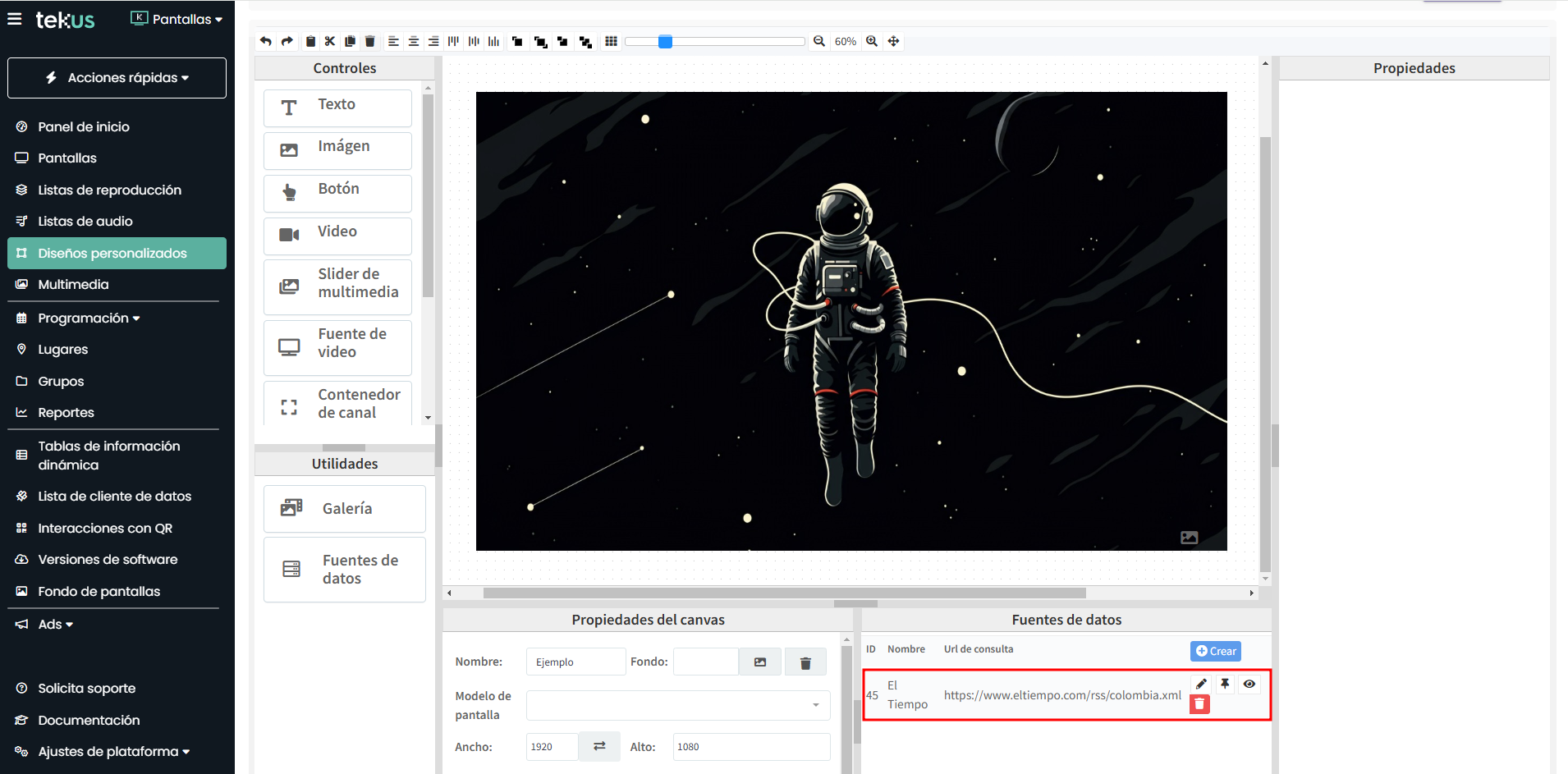Toggle the grid display icon
The height and width of the screenshot is (774, 1568).
tap(611, 41)
